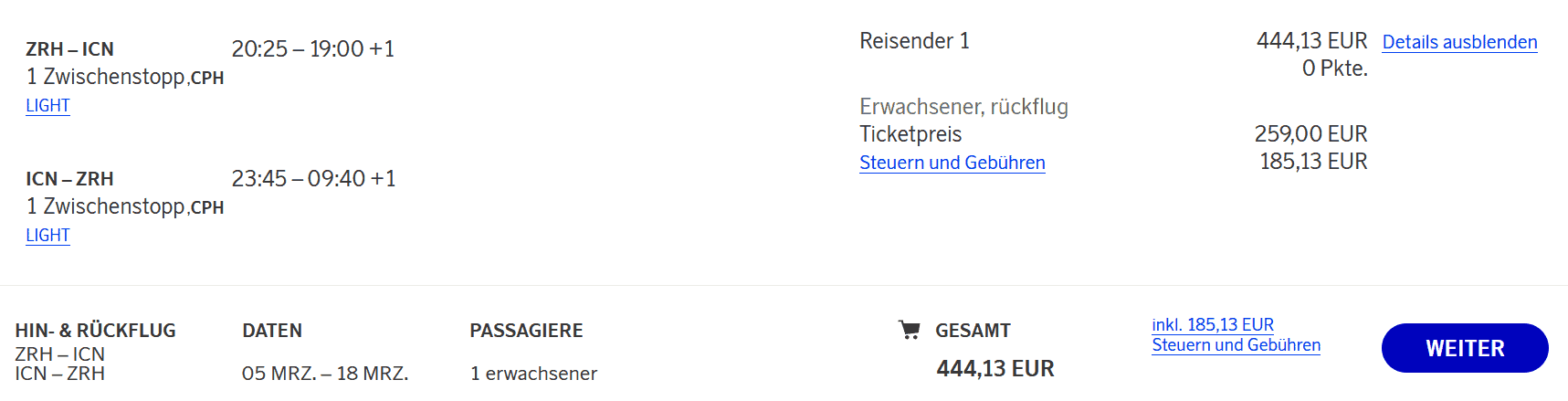Click the Reisender 1 passenger label
Screen dimensions: 1568x401
click(914, 41)
